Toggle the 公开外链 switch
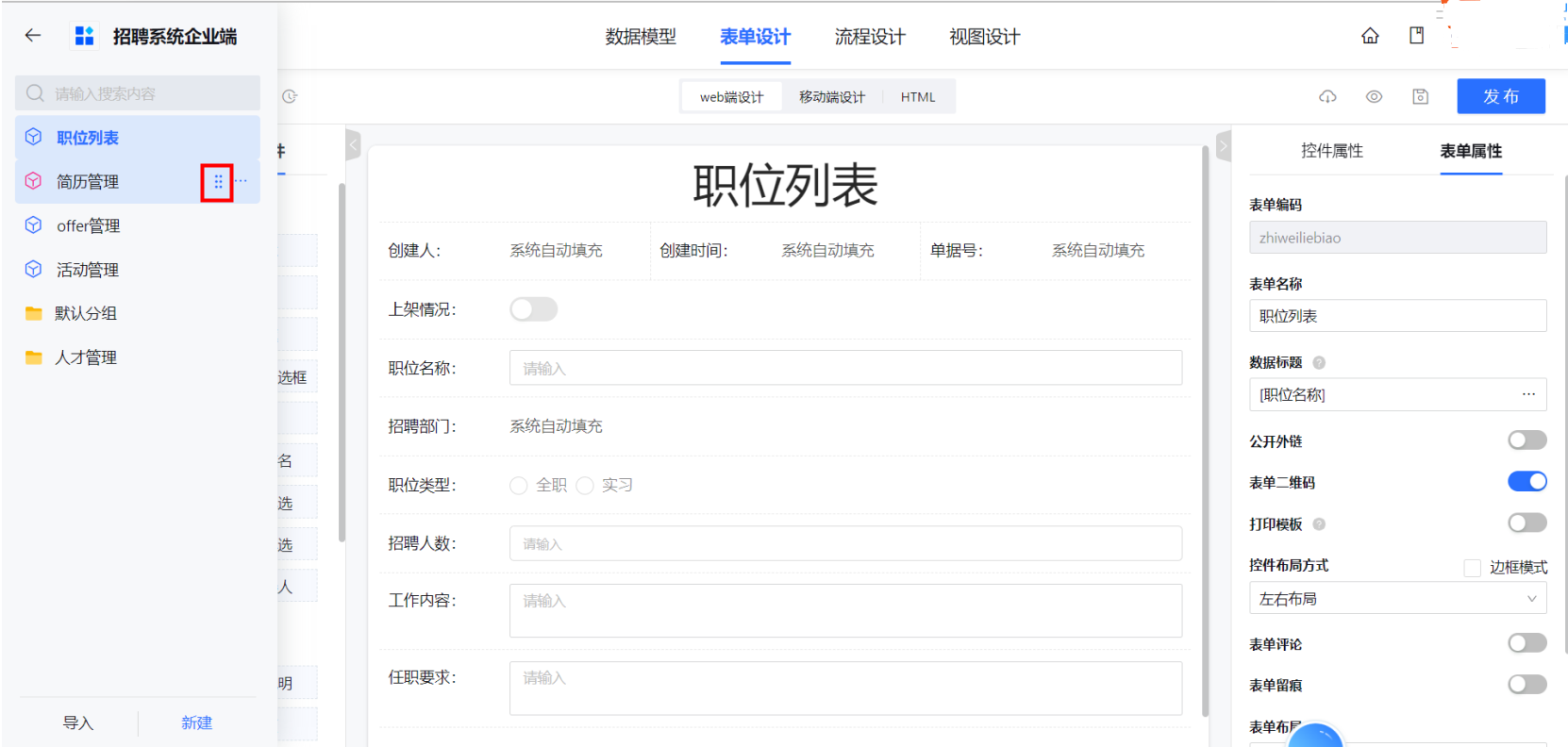Image resolution: width=1568 pixels, height=747 pixels. pyautogui.click(x=1527, y=440)
